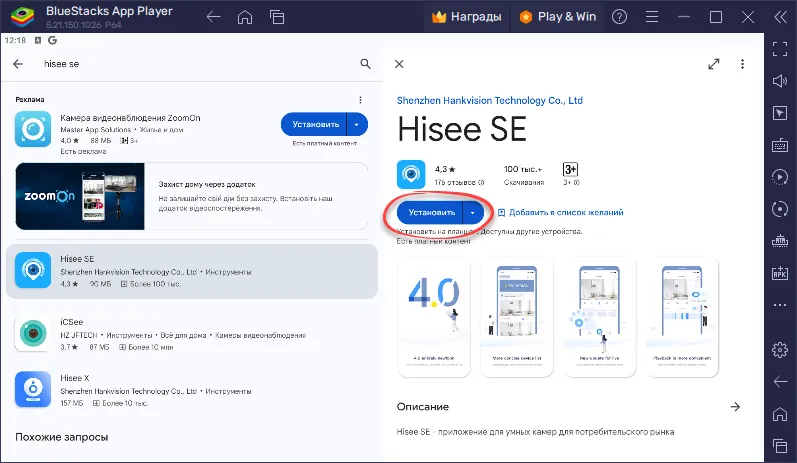Open the BlueStacks hamburger menu
The width and height of the screenshot is (797, 463).
pyautogui.click(x=652, y=17)
